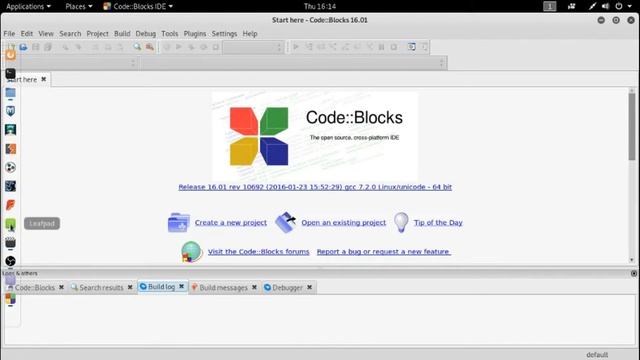640x360 pixels.
Task: Click the Run play icon in build toolbar
Action: pyautogui.click(x=179, y=47)
